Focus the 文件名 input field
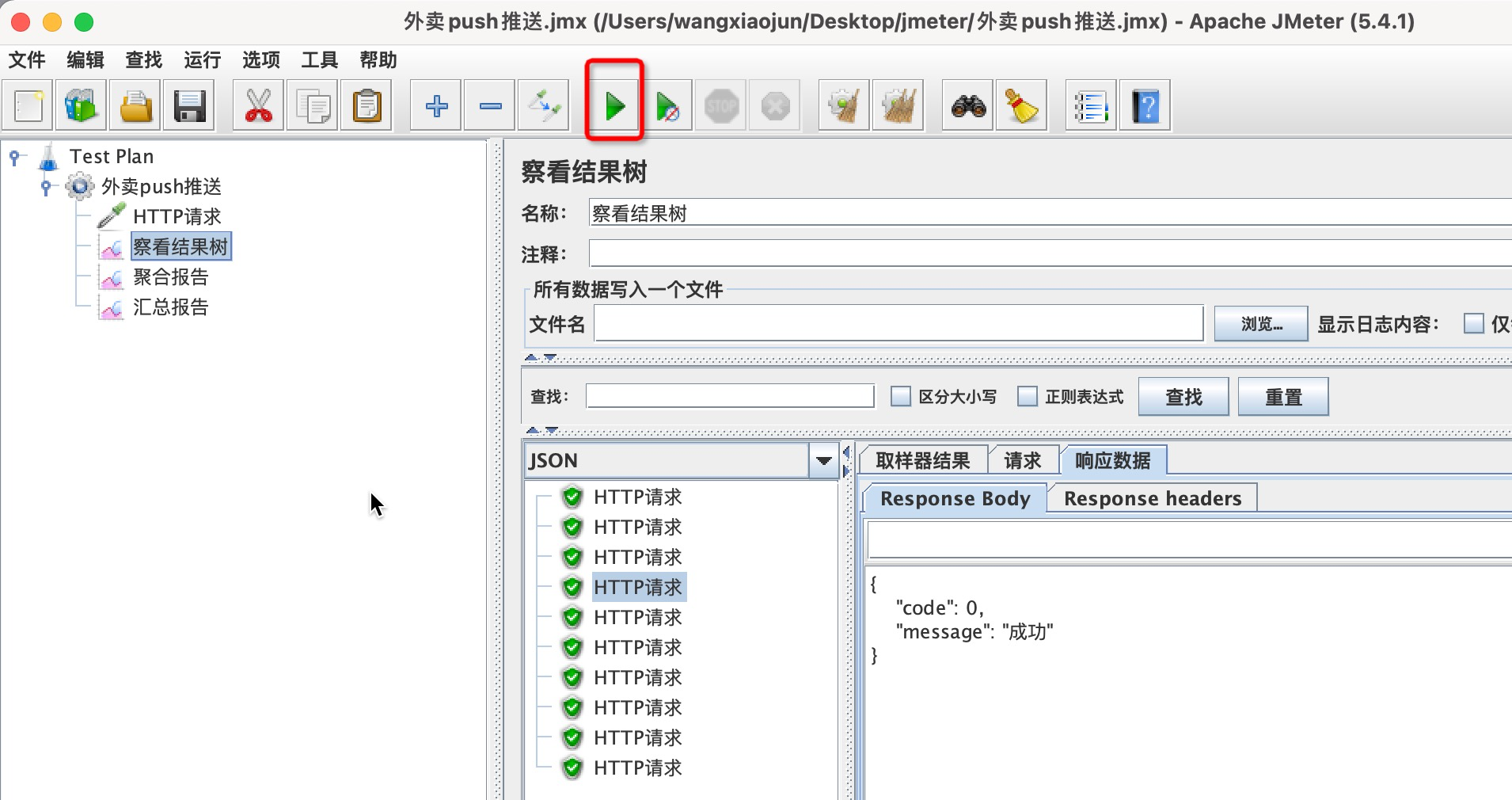This screenshot has height=800, width=1512. coord(898,323)
